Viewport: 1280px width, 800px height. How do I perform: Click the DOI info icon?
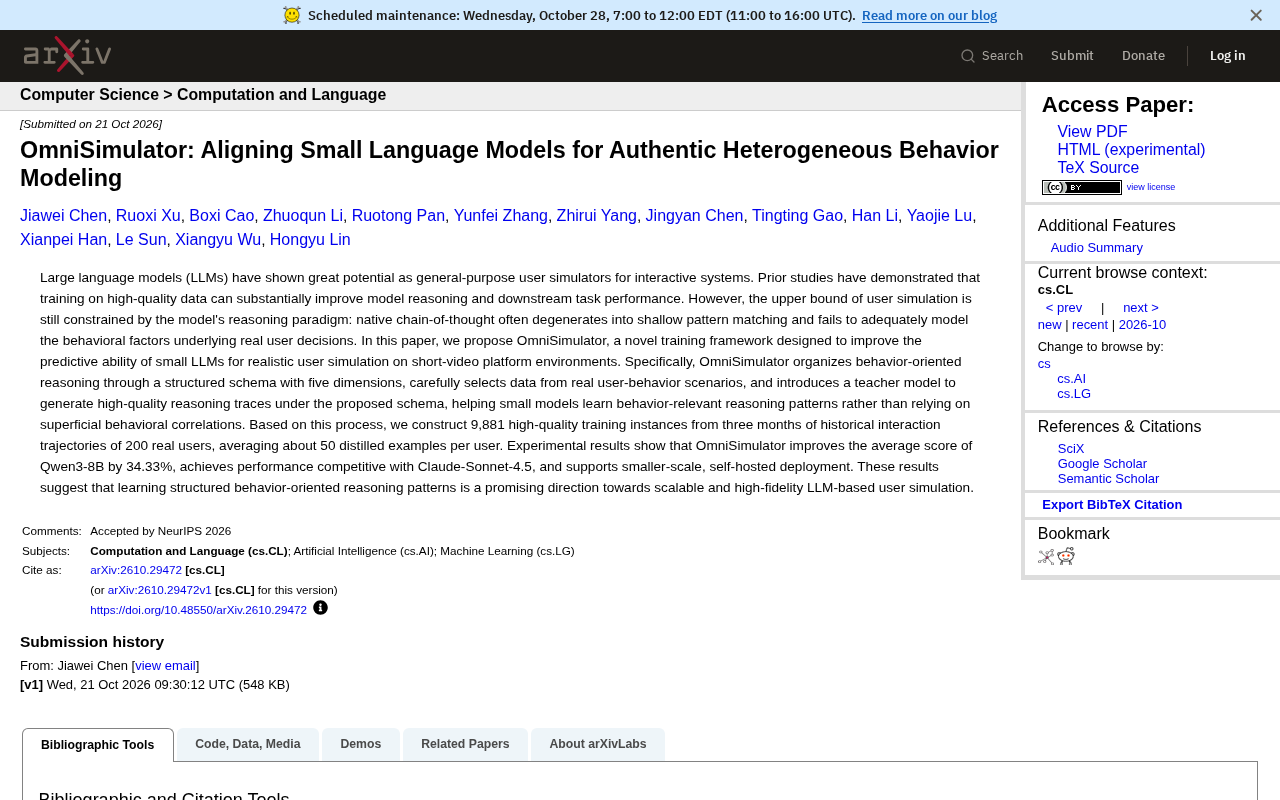click(x=321, y=608)
